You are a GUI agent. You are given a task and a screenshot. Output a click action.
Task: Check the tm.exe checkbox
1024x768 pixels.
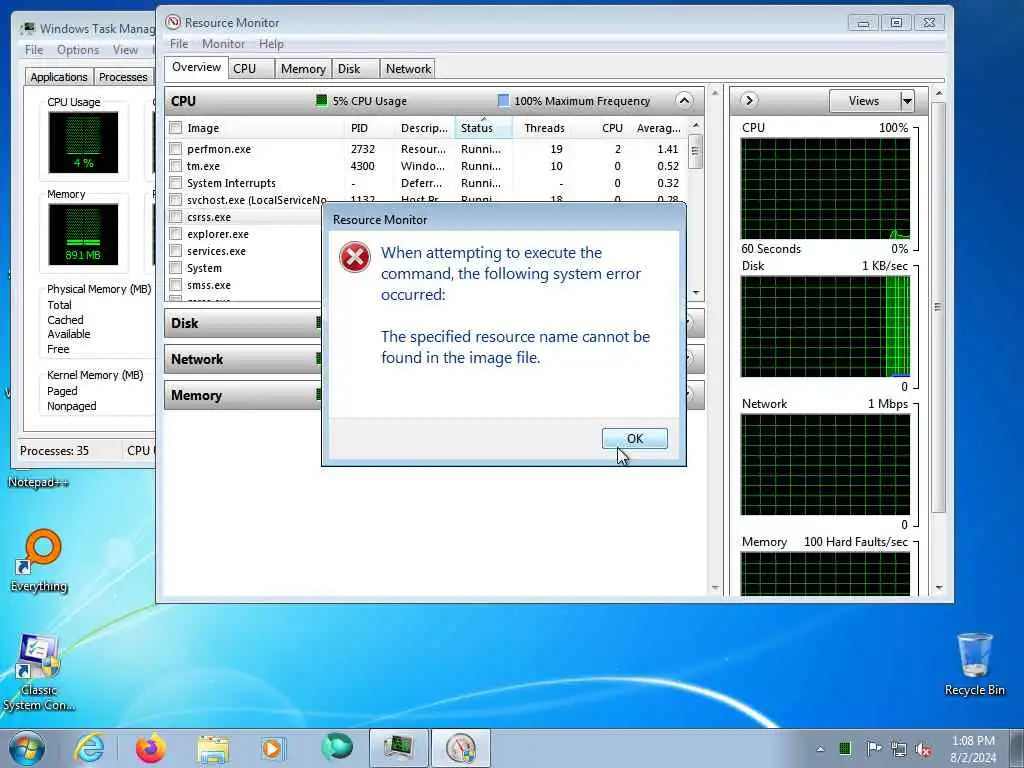pos(175,166)
